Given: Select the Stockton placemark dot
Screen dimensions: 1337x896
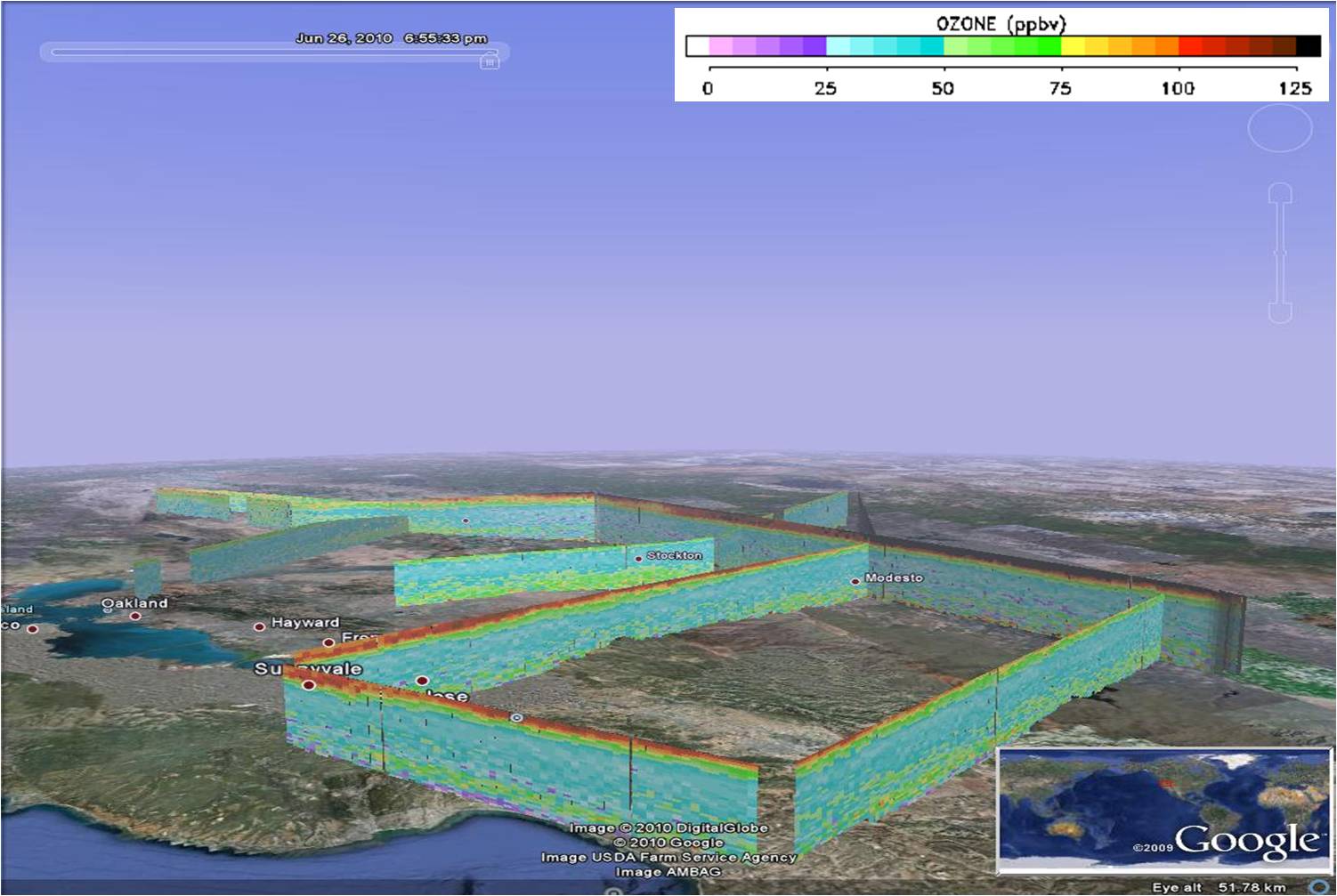Looking at the screenshot, I should 638,559.
